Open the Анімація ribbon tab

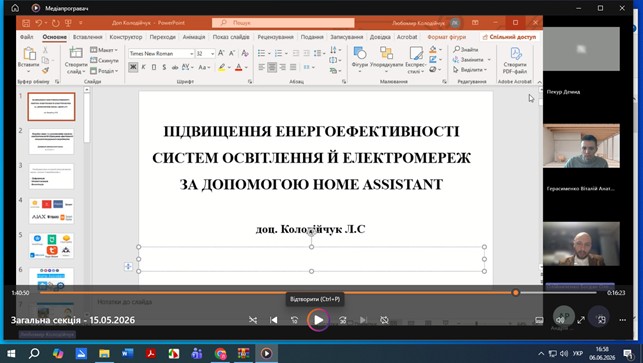tap(194, 37)
